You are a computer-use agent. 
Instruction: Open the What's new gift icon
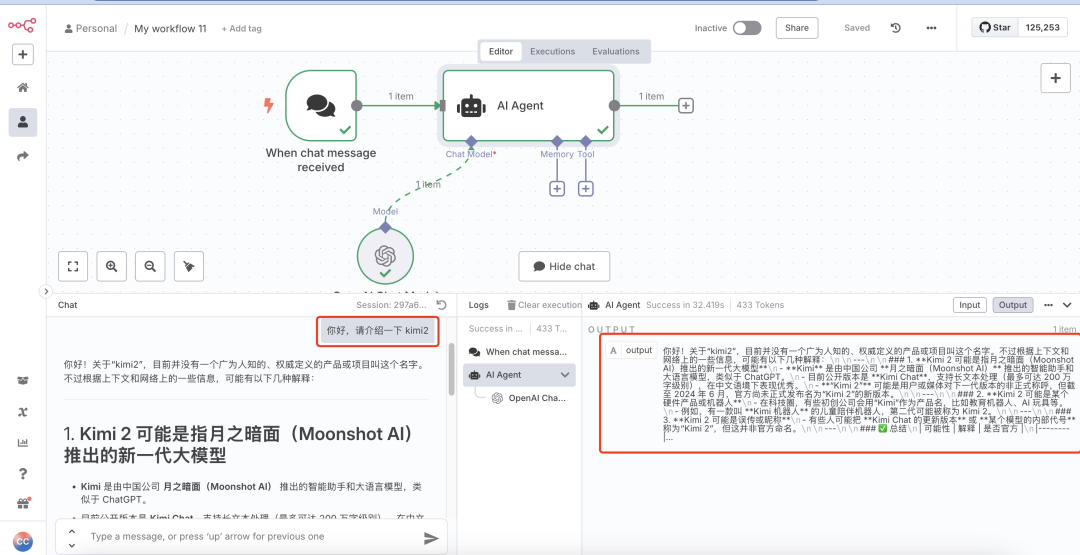[23, 503]
